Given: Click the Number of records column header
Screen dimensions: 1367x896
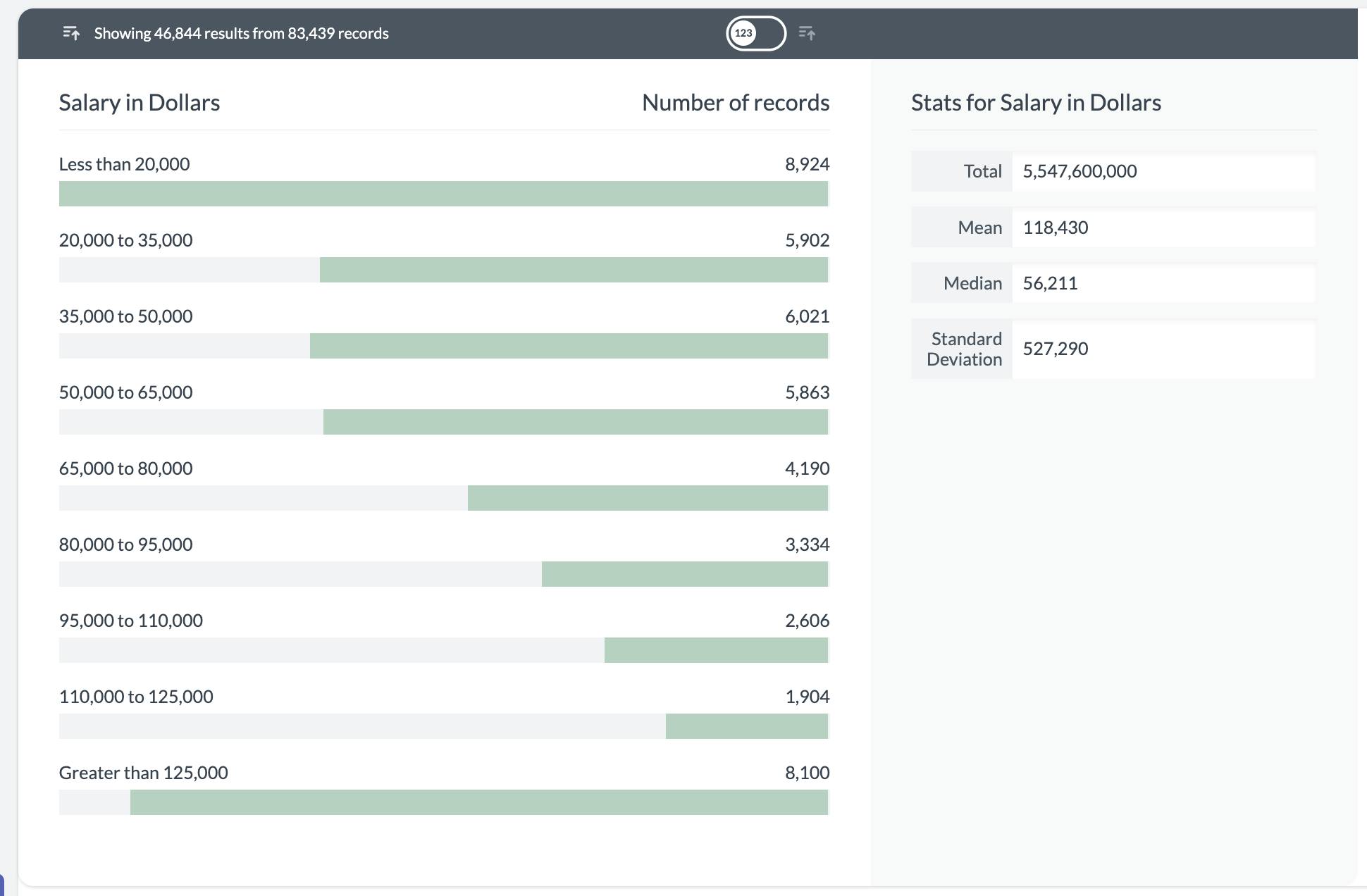Looking at the screenshot, I should 736,102.
